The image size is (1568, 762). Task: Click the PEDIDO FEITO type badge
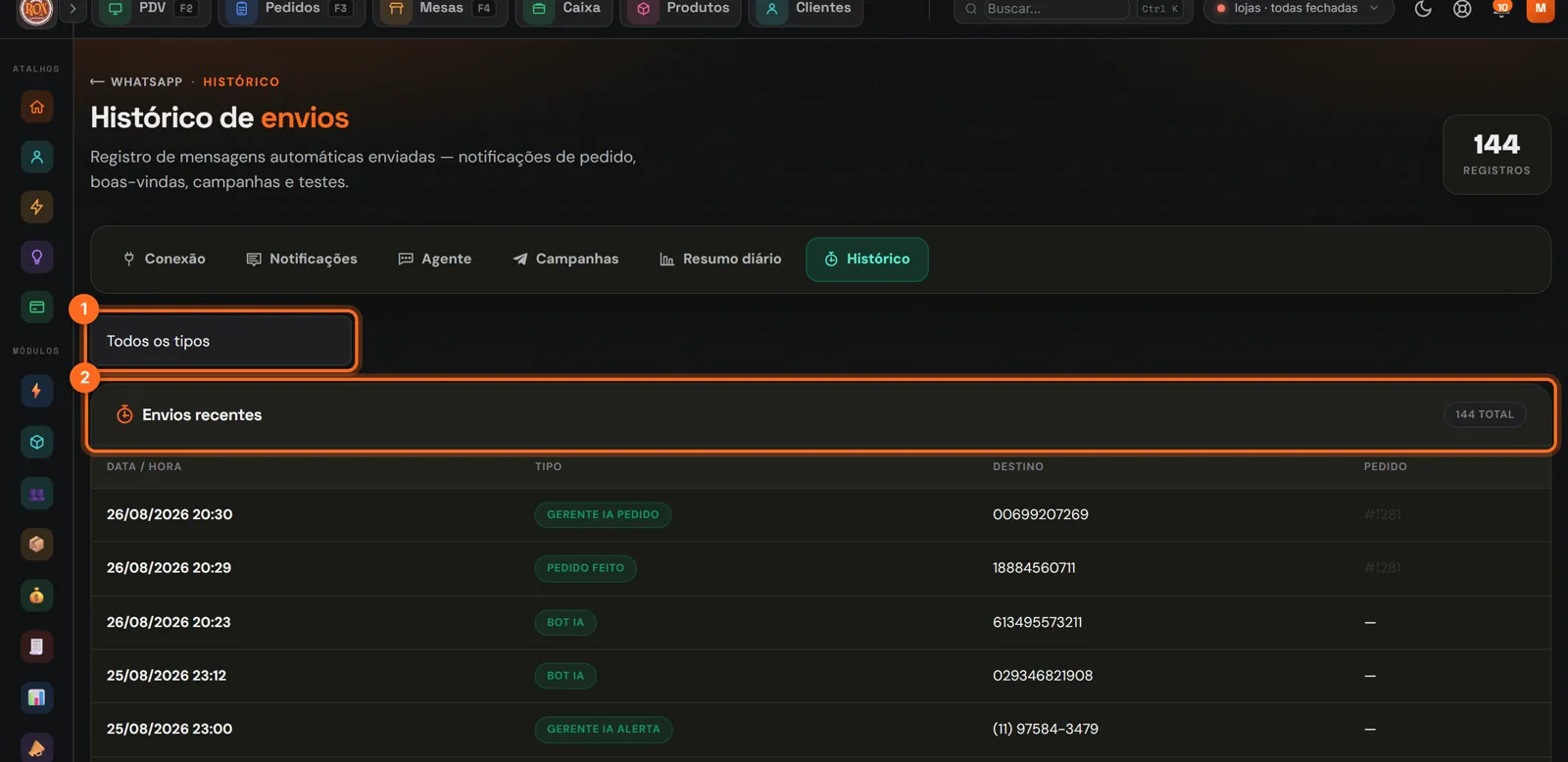(585, 568)
